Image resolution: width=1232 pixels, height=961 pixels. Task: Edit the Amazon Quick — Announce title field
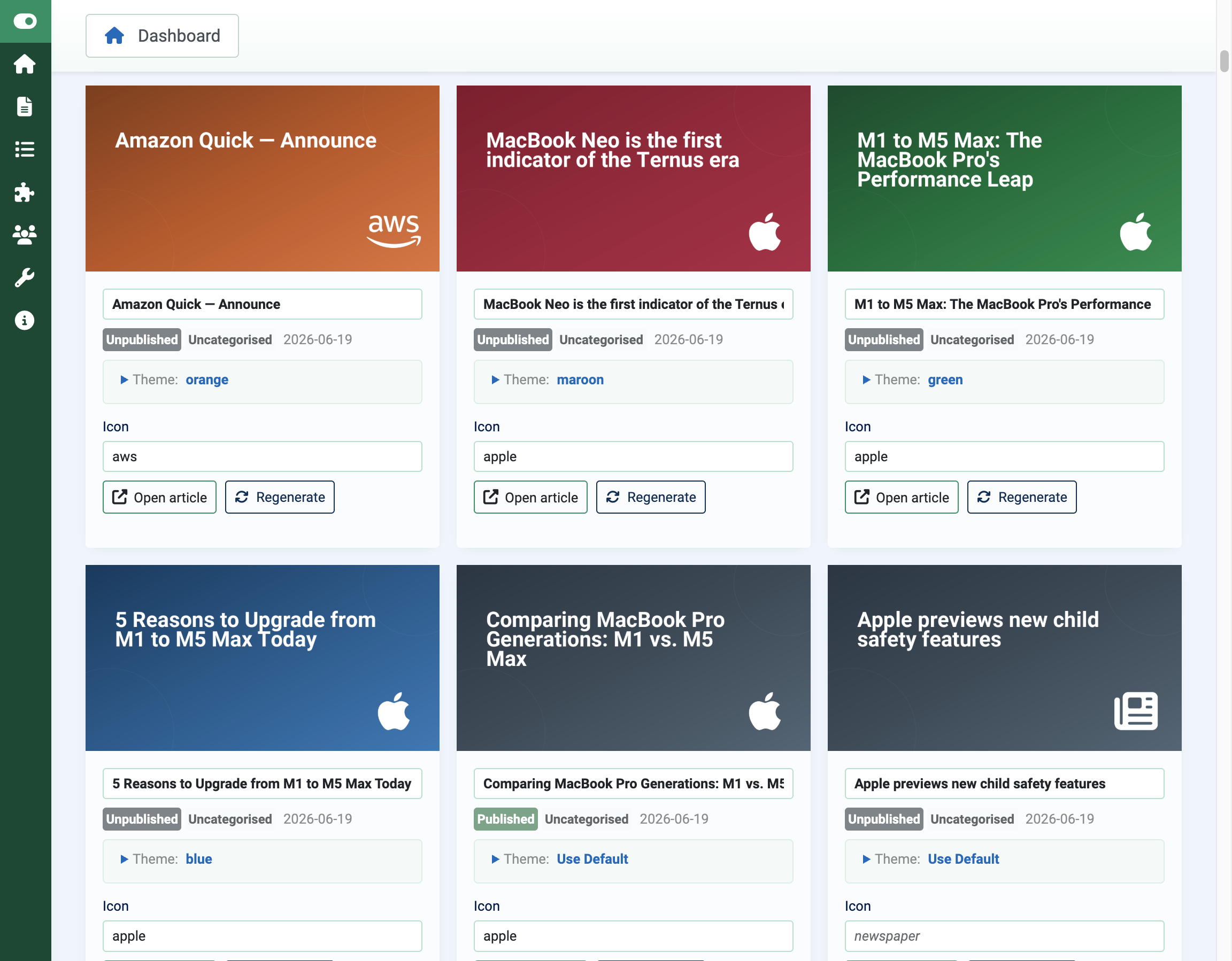coord(263,304)
